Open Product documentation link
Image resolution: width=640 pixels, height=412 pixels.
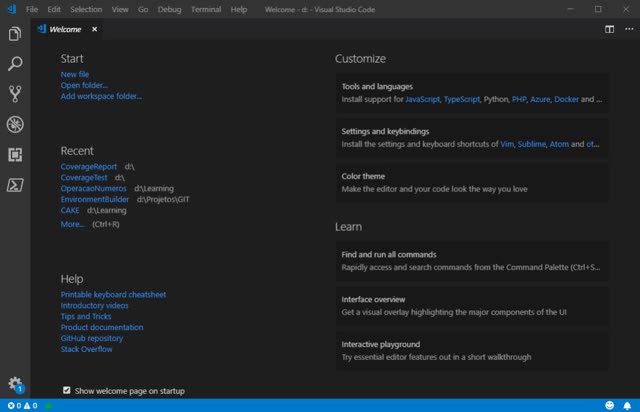pyautogui.click(x=102, y=327)
